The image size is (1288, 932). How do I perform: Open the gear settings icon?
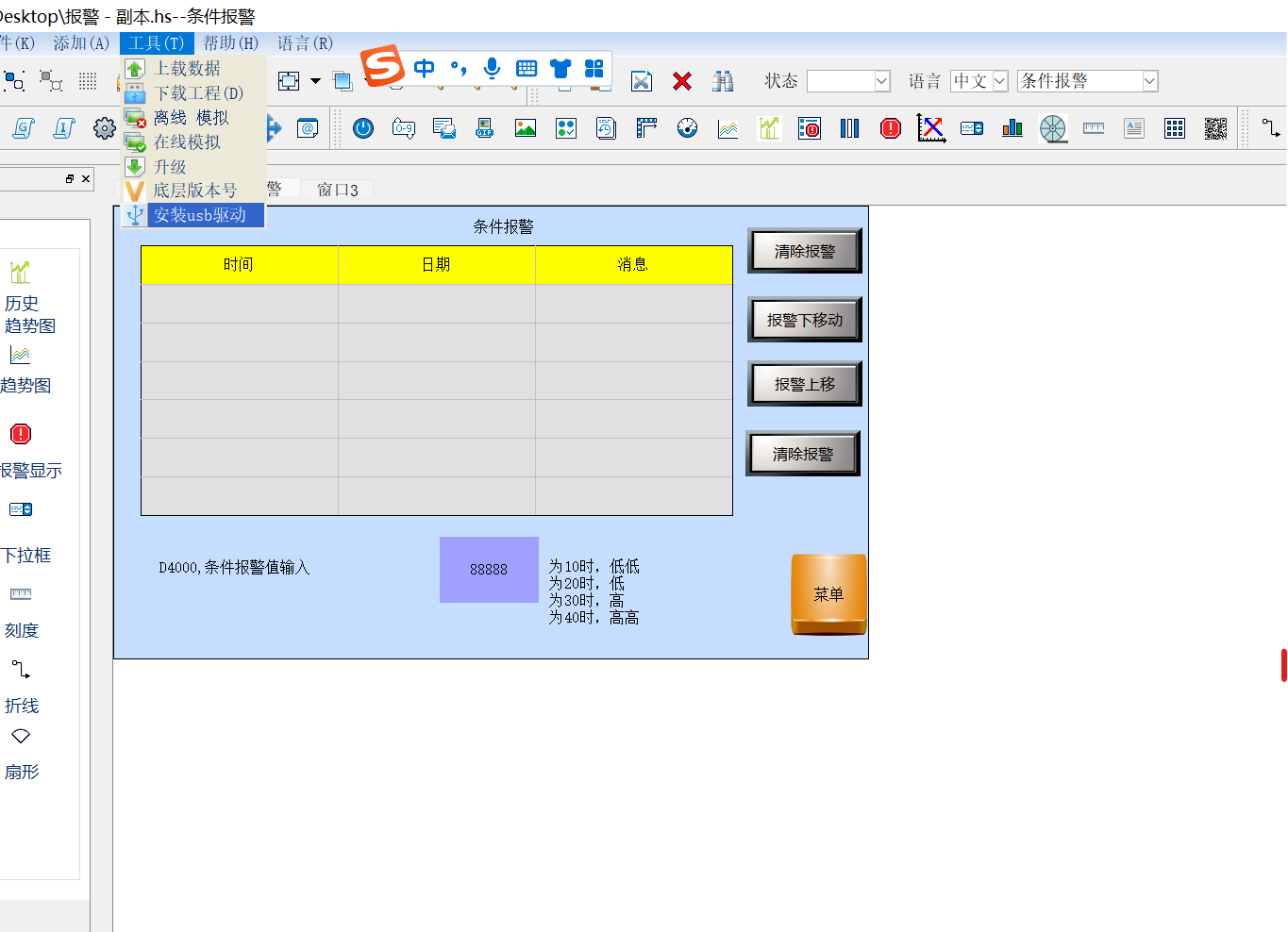click(x=105, y=128)
